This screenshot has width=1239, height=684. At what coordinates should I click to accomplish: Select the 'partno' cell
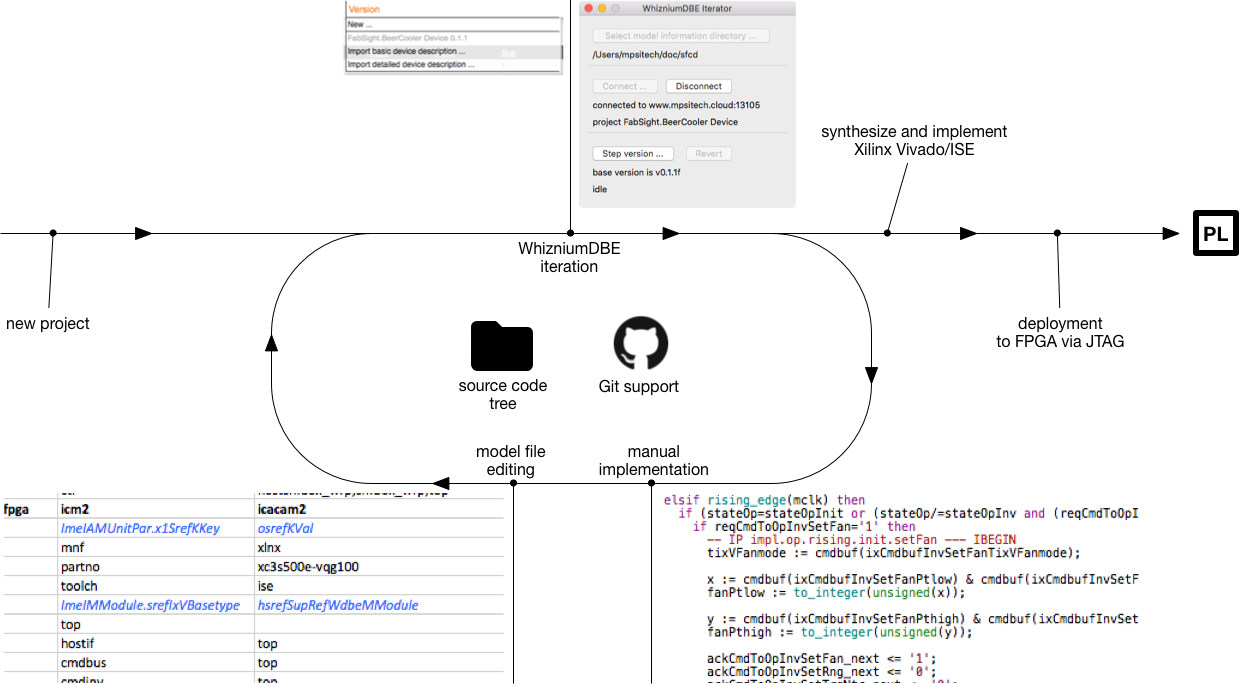(155, 567)
